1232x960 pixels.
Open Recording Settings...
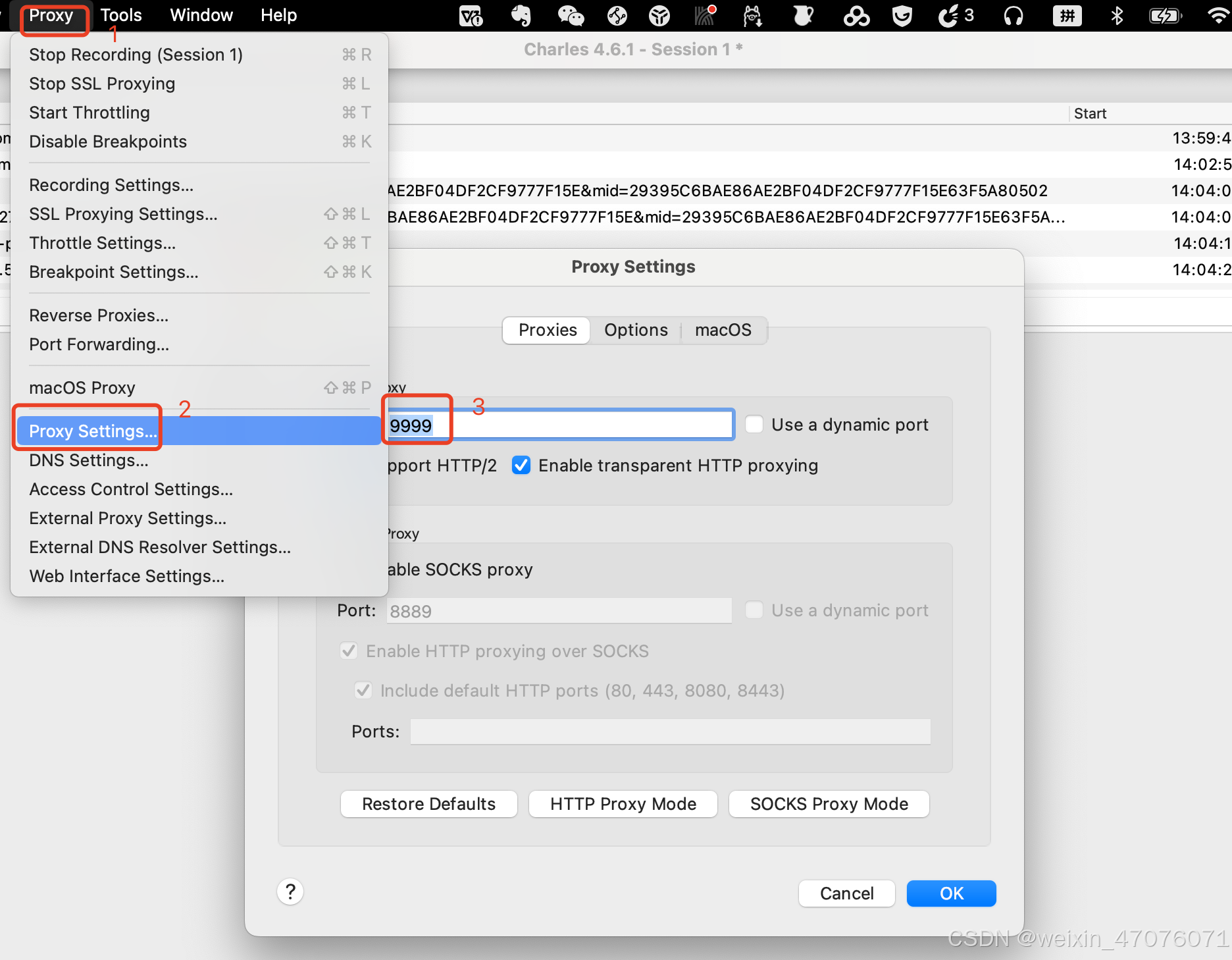click(x=200, y=185)
